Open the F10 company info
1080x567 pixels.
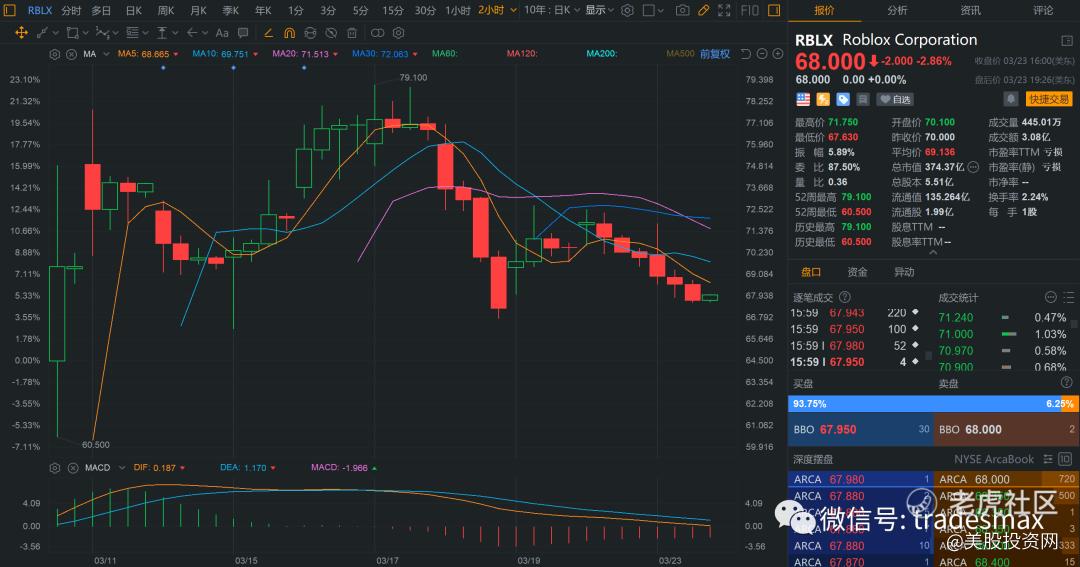click(x=749, y=10)
